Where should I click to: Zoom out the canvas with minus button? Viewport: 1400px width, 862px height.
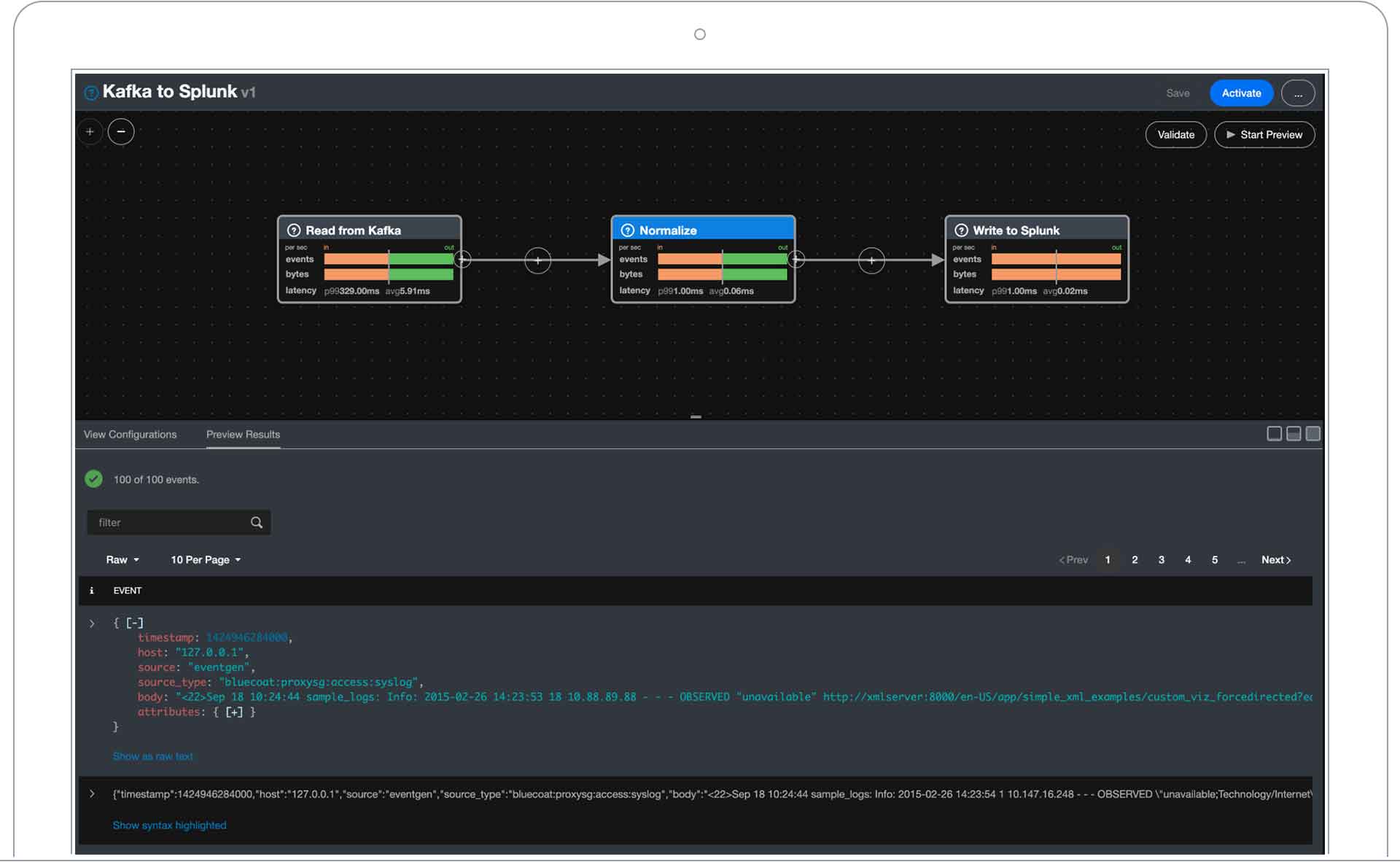click(121, 132)
